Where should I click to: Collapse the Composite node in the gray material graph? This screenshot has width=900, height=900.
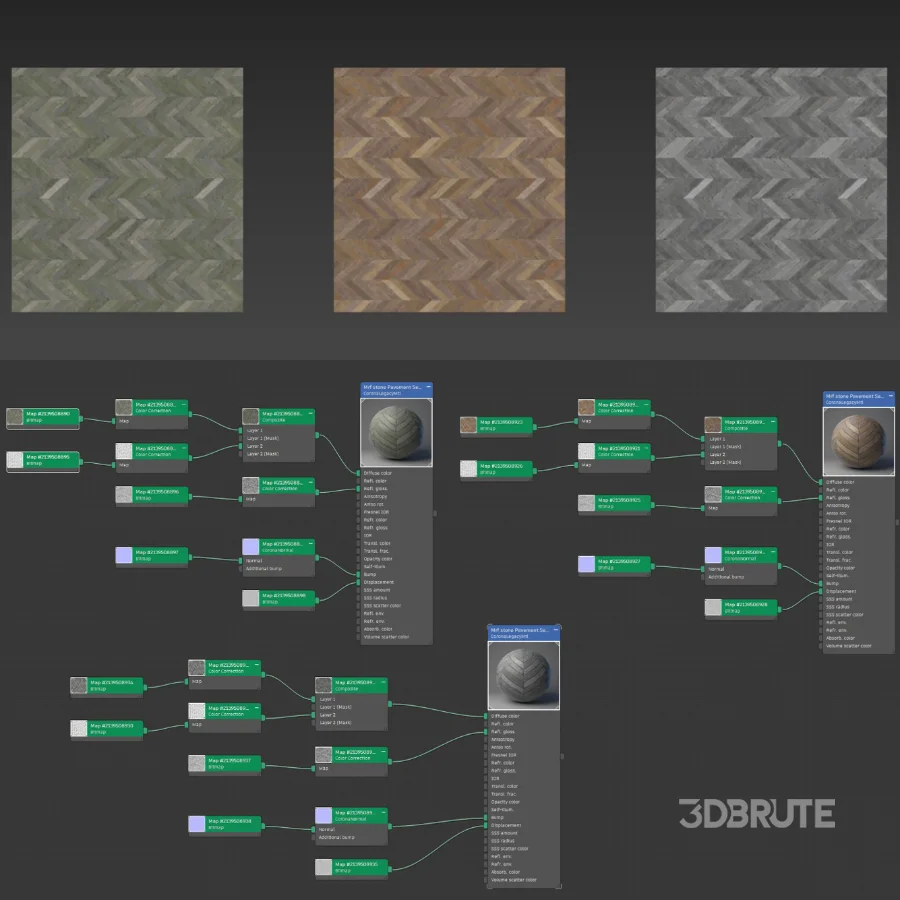[x=383, y=682]
